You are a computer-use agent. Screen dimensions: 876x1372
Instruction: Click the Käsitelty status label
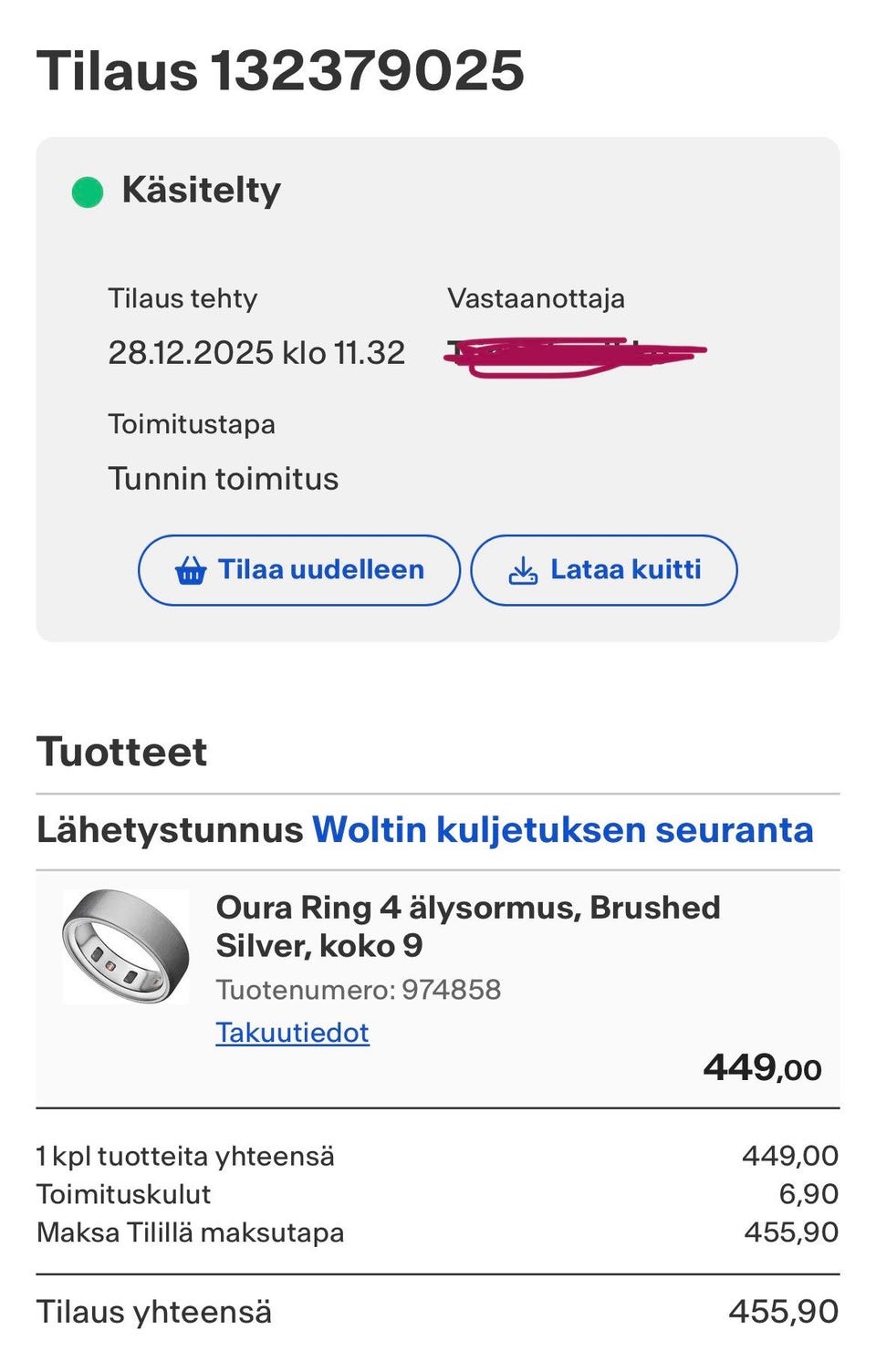[x=199, y=190]
